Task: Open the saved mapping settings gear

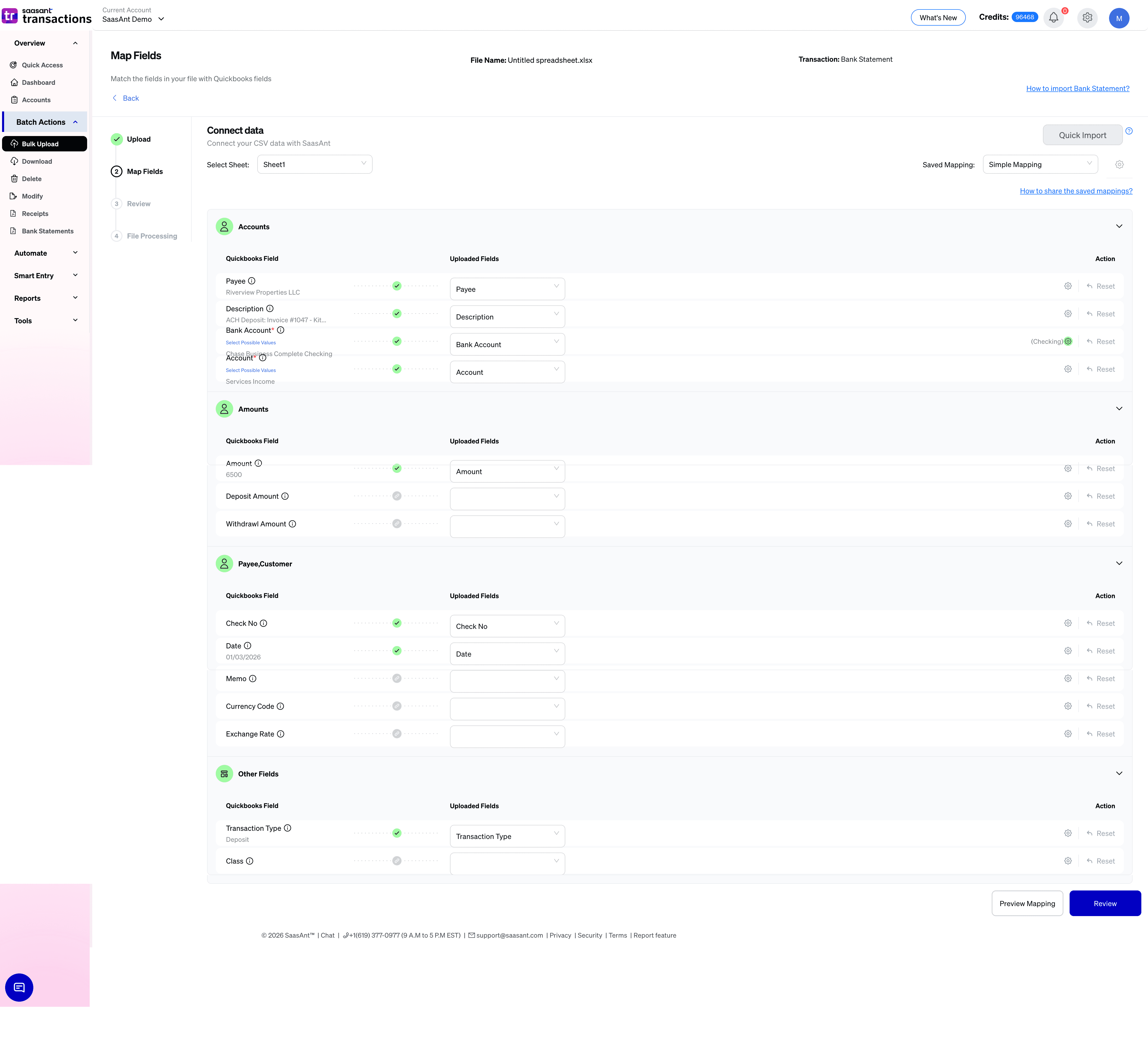Action: (x=1120, y=164)
